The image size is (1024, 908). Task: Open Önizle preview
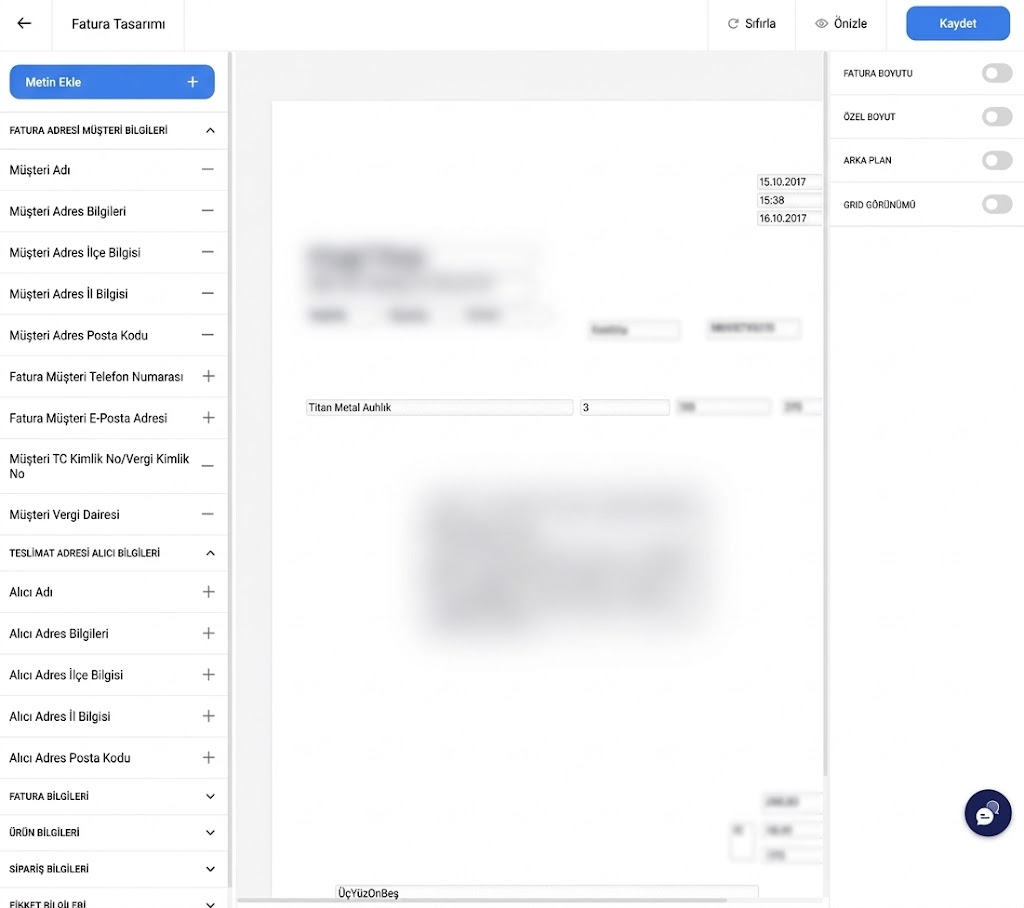[x=841, y=24]
